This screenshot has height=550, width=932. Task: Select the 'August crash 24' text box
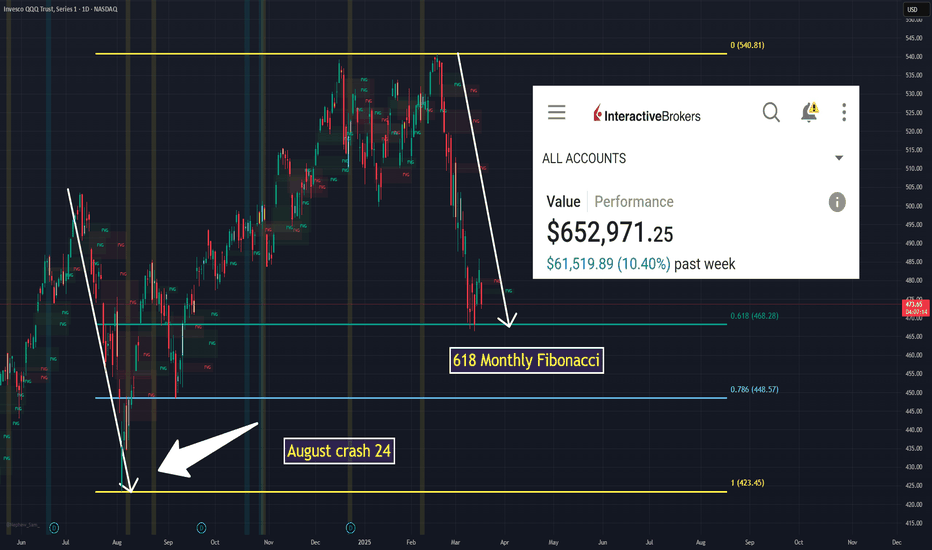(339, 451)
